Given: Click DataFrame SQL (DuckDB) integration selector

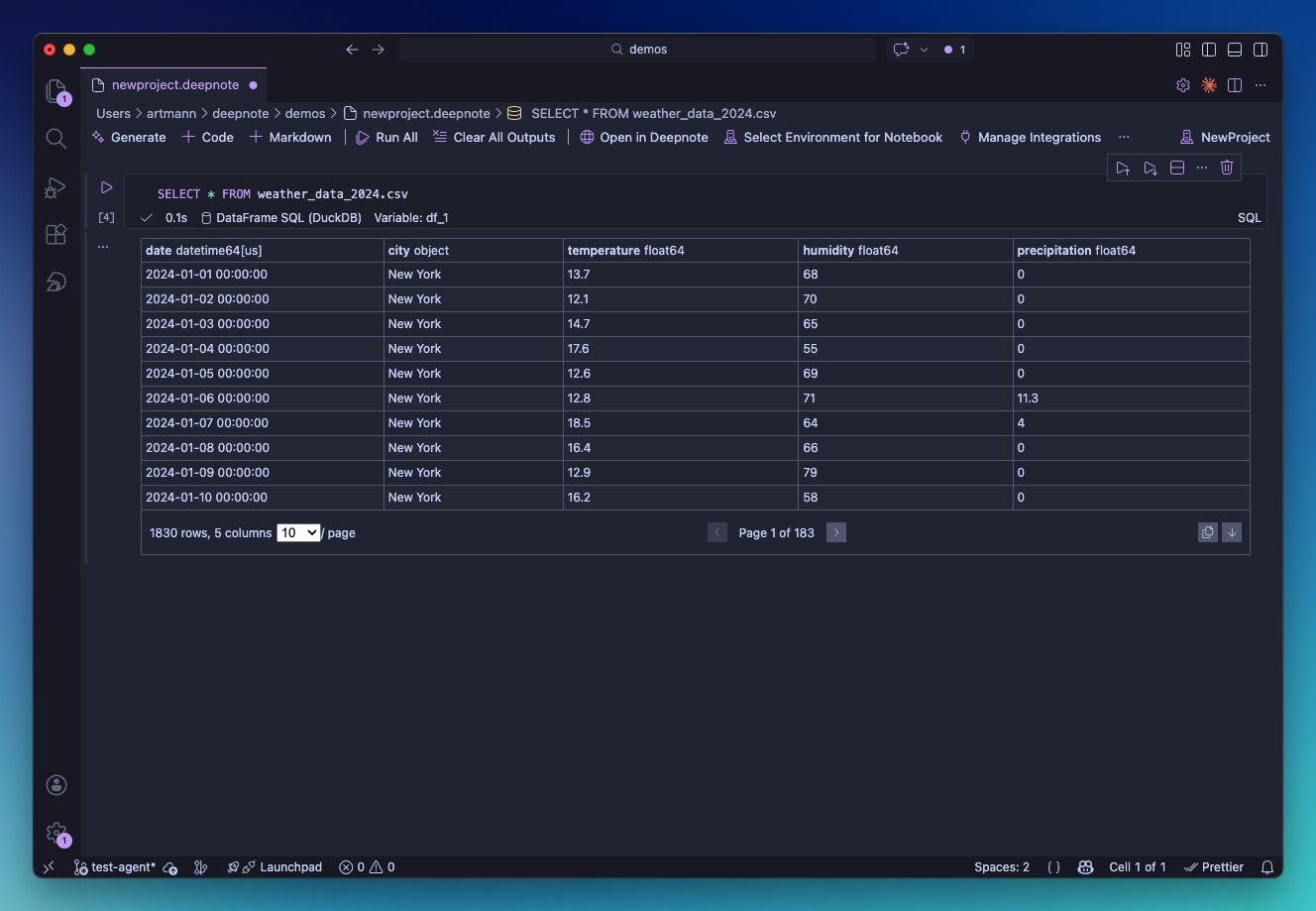Looking at the screenshot, I should [281, 218].
